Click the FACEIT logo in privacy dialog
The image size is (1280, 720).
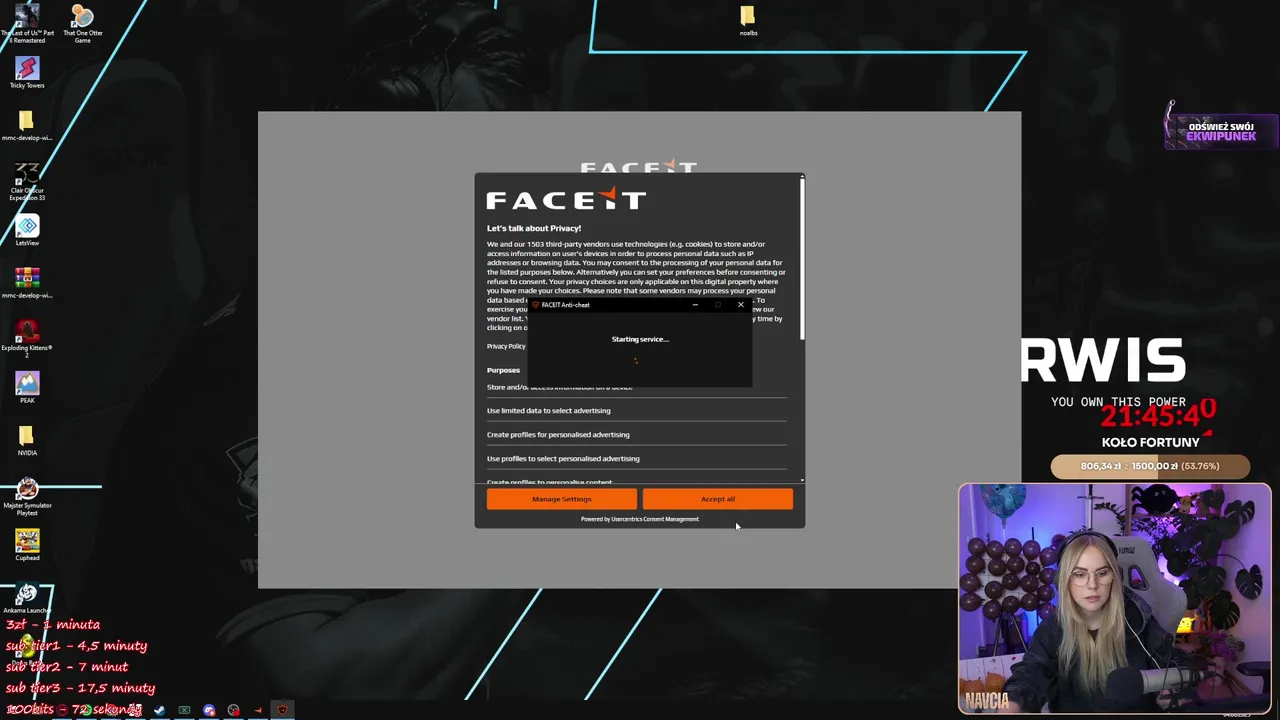(x=566, y=199)
